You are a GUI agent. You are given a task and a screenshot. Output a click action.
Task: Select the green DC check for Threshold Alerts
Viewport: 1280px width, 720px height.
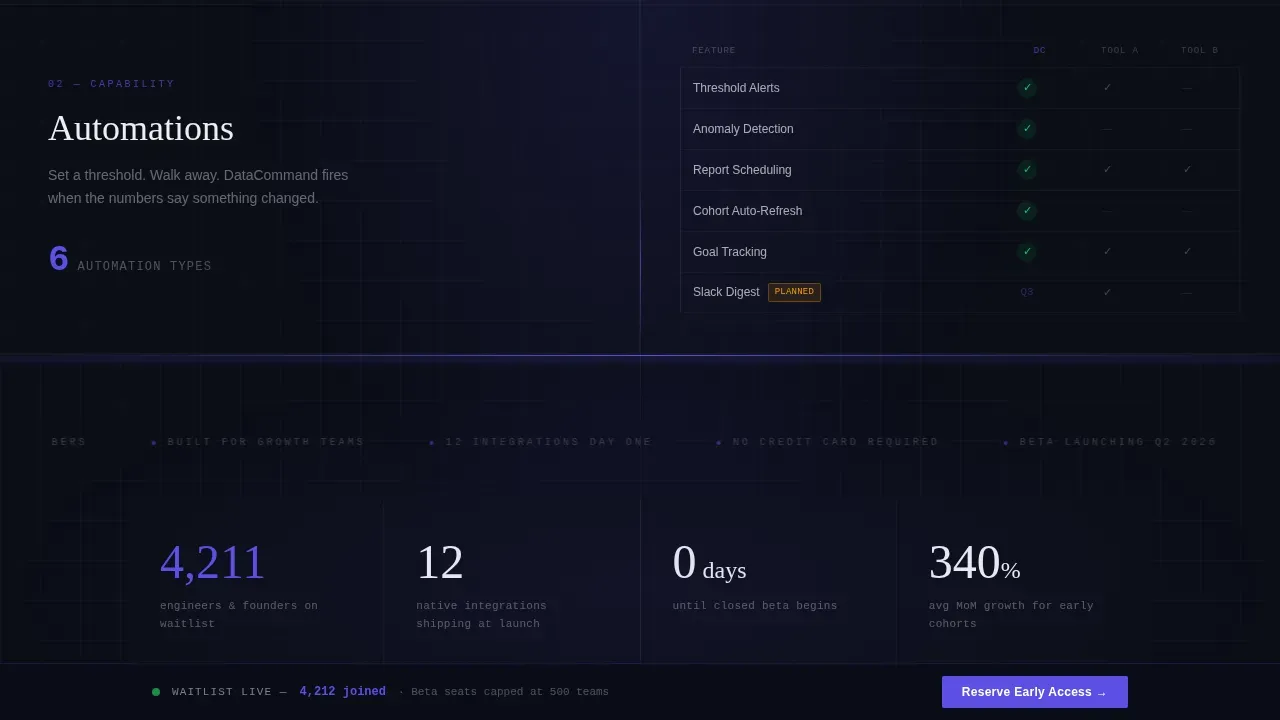pos(1027,88)
